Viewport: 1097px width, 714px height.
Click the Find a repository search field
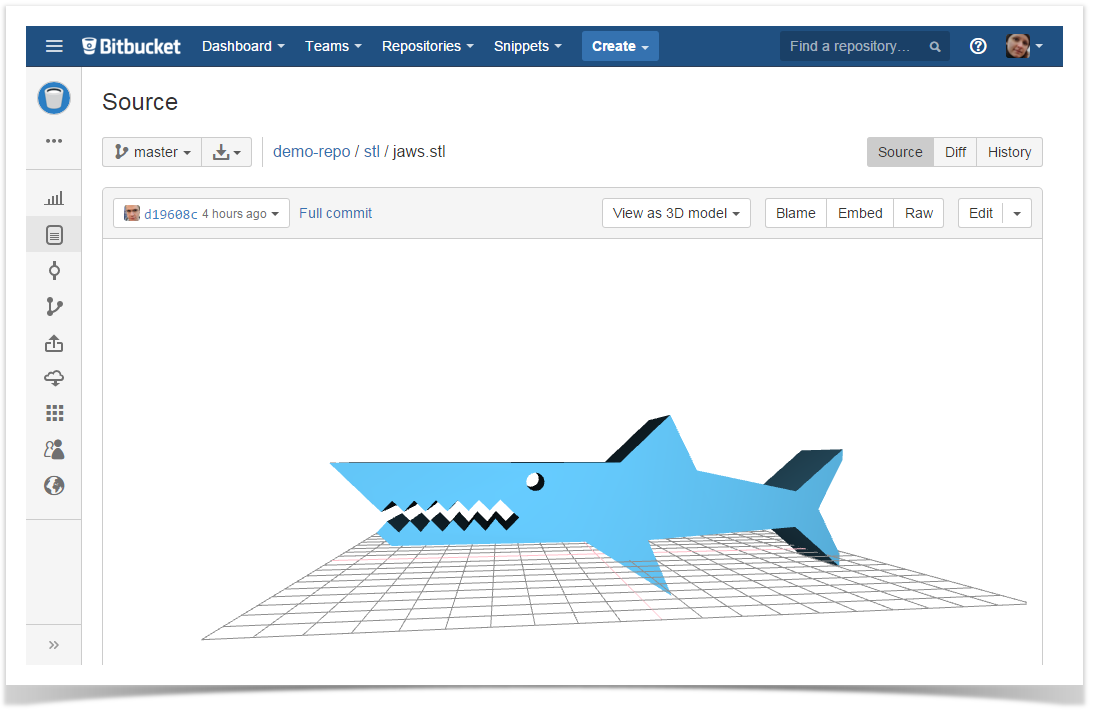855,46
